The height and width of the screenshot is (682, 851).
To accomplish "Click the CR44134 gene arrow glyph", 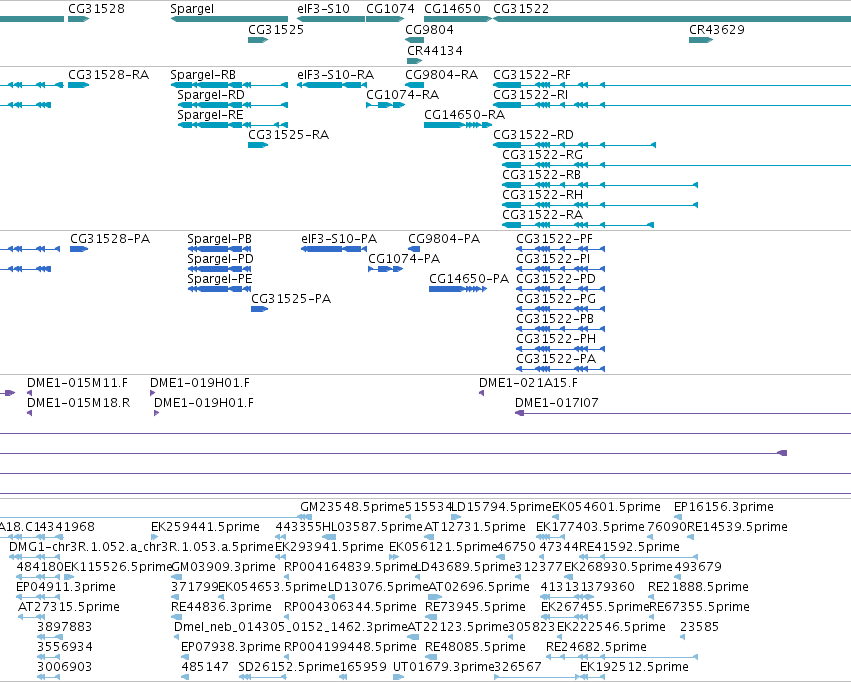I will click(414, 61).
